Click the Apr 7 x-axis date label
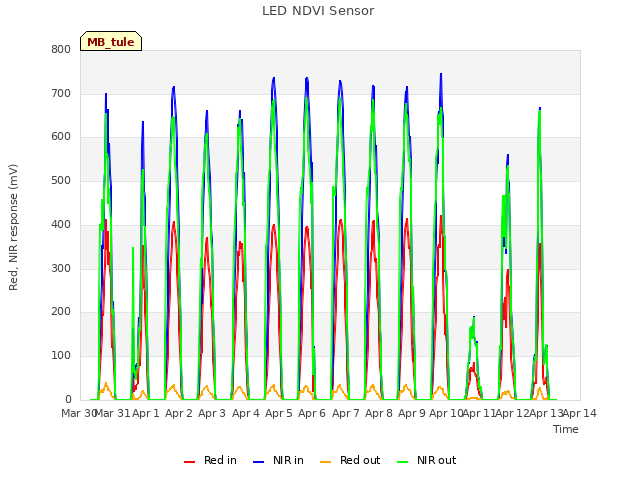 [346, 413]
